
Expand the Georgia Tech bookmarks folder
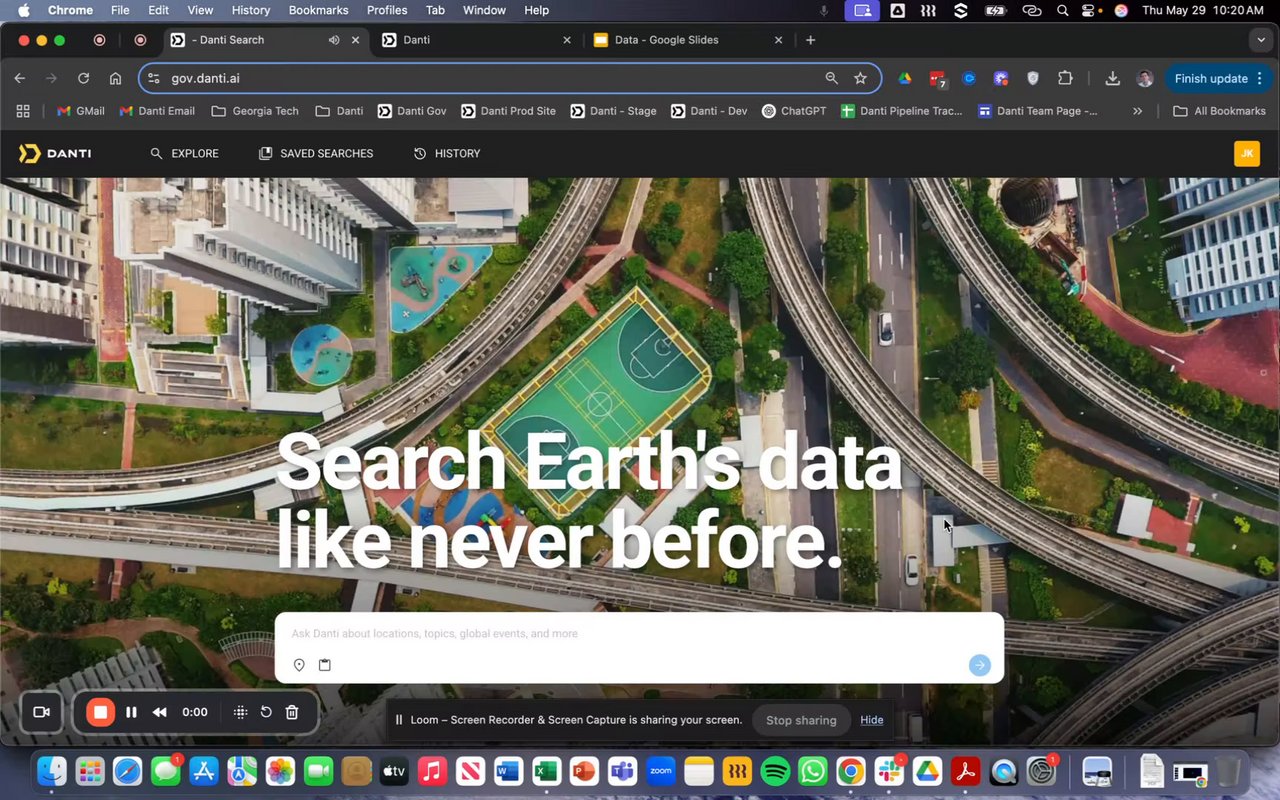point(256,111)
